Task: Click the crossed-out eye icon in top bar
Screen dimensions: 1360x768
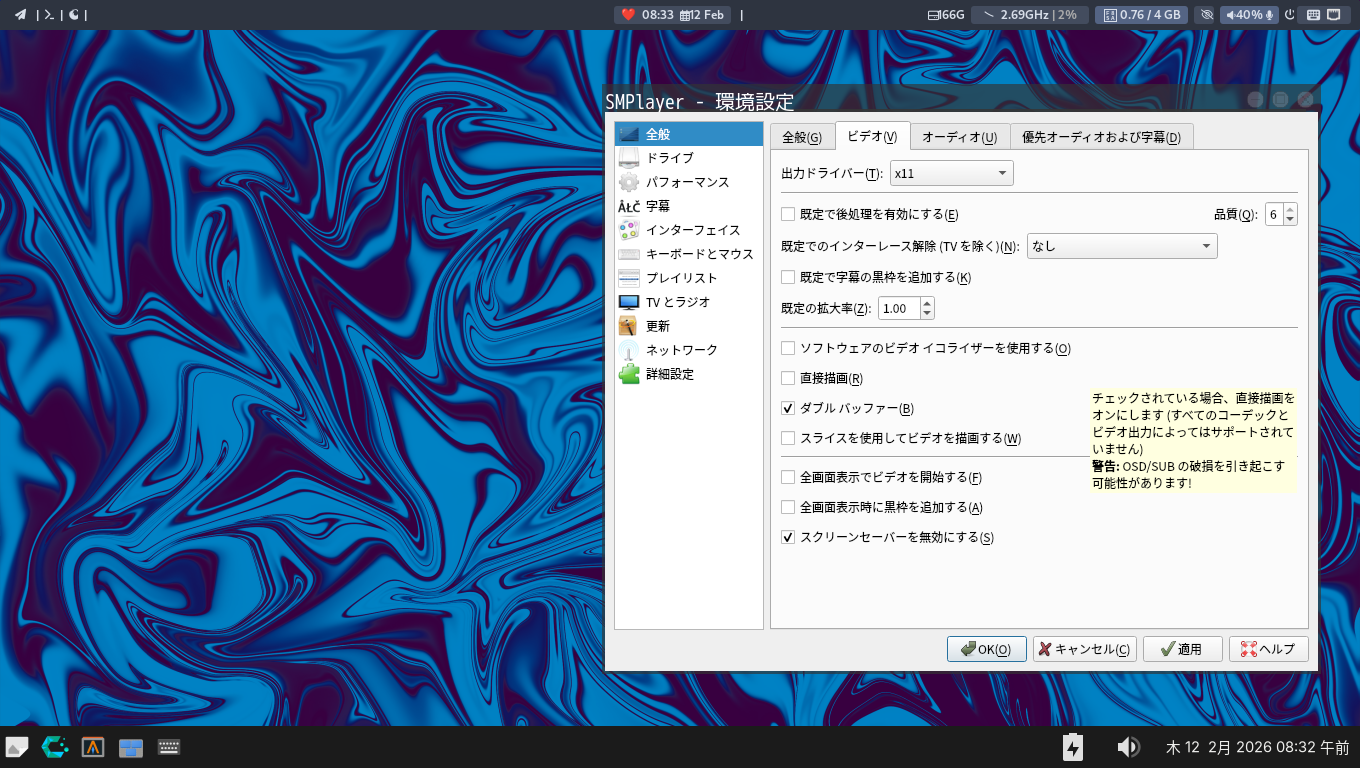Action: [x=1206, y=14]
